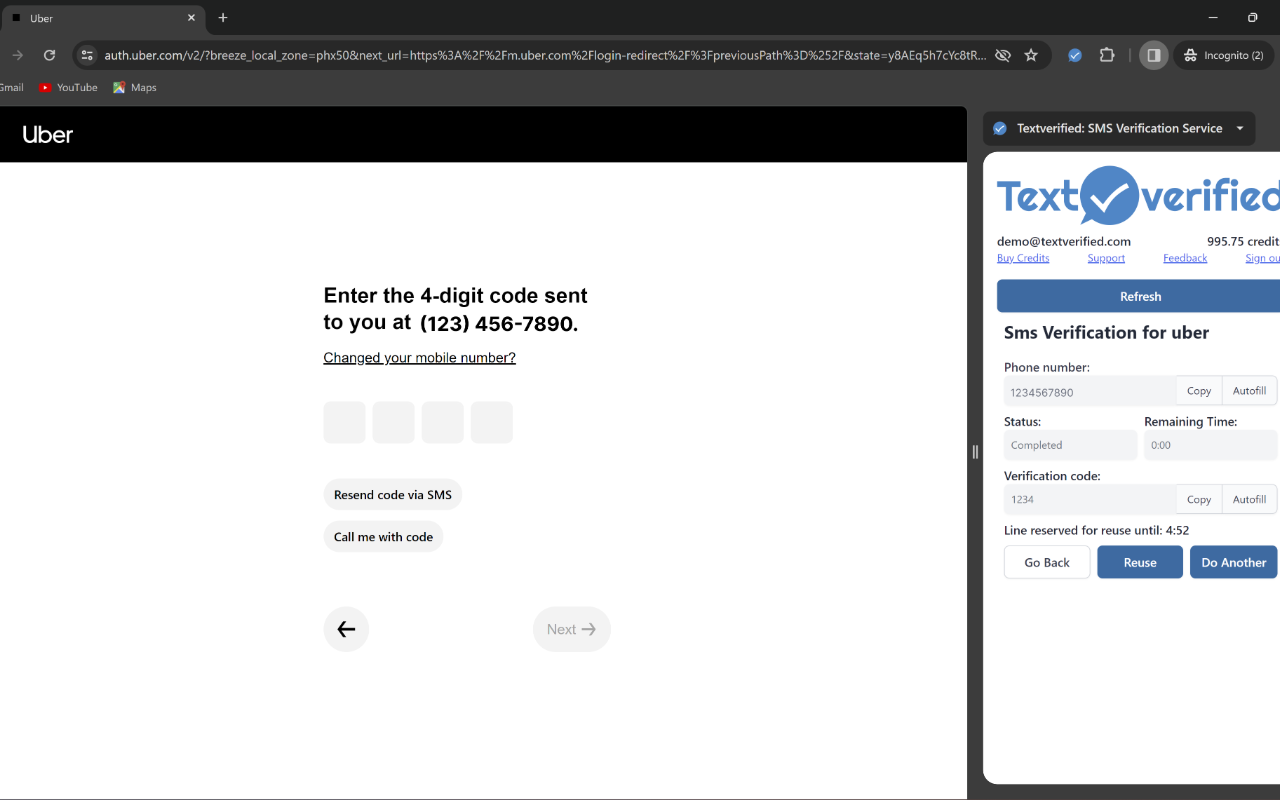The image size is (1280, 800).
Task: Copy the phone number
Action: pos(1199,391)
